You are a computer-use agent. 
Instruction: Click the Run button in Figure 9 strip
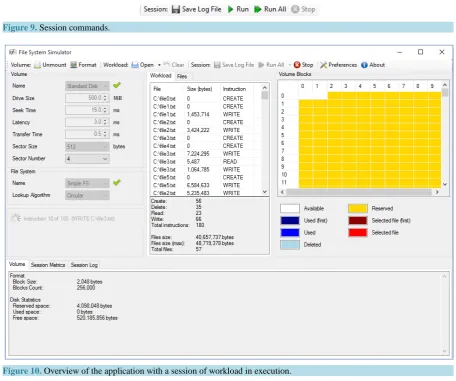pyautogui.click(x=238, y=9)
